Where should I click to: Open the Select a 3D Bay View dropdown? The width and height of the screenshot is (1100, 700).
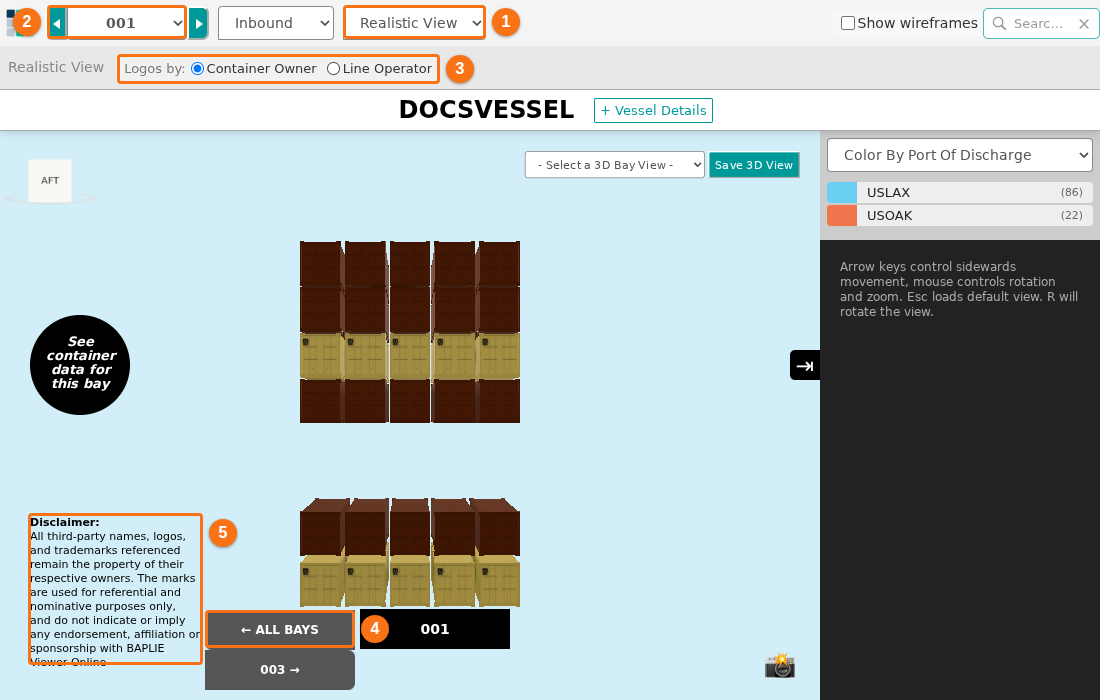click(x=615, y=165)
